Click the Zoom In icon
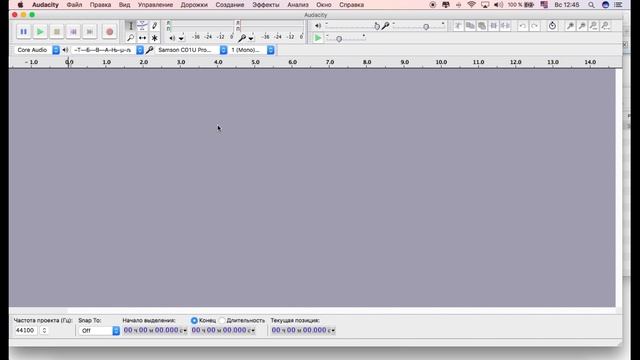 pos(570,26)
